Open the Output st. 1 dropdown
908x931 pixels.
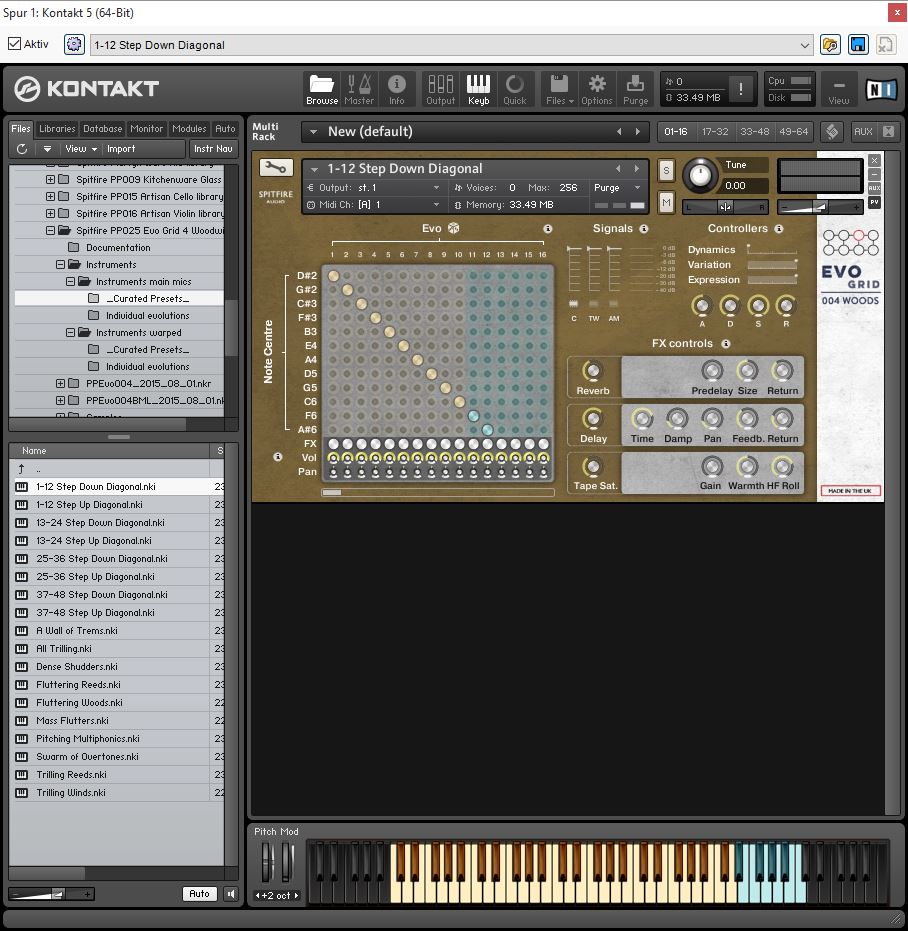436,188
